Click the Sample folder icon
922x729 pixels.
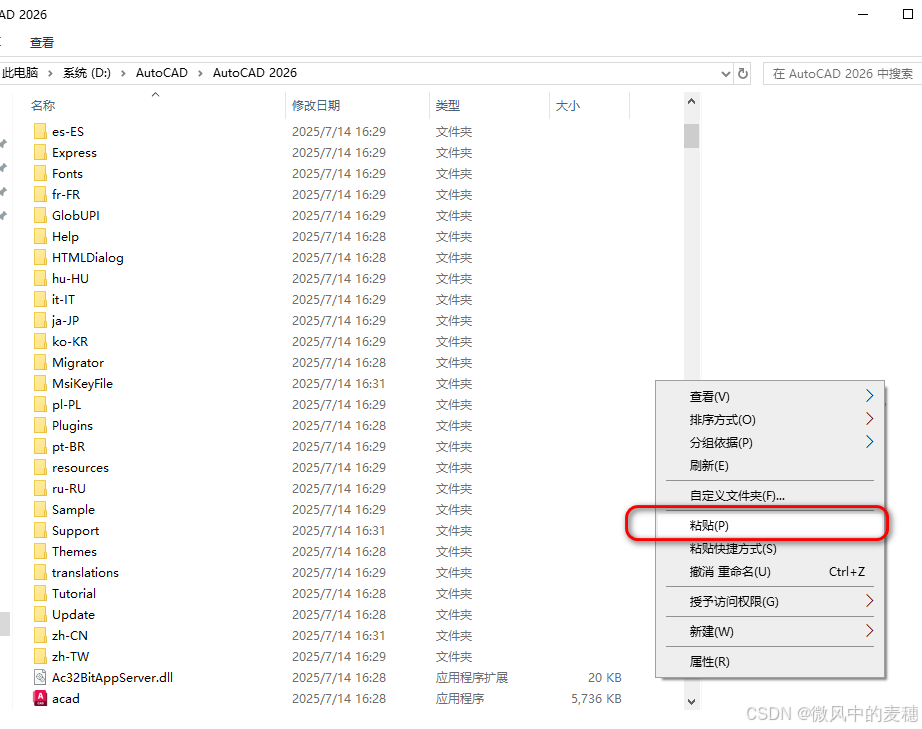pyautogui.click(x=40, y=510)
